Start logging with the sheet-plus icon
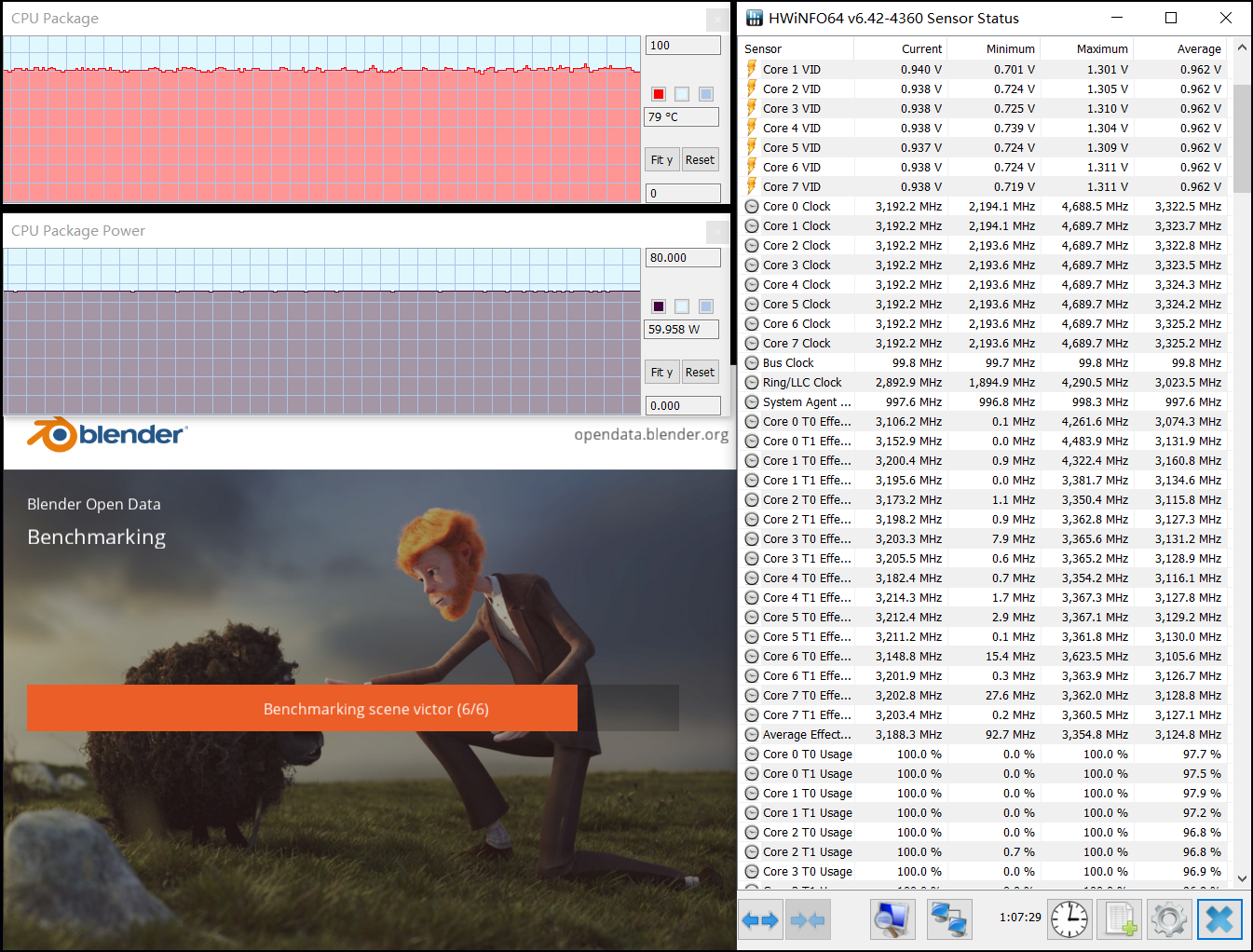Screen dimensions: 1253x952 [1119, 920]
